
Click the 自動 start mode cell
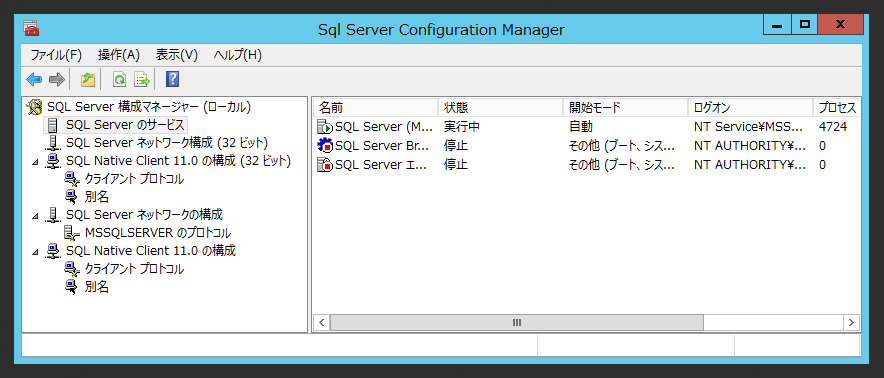click(581, 127)
